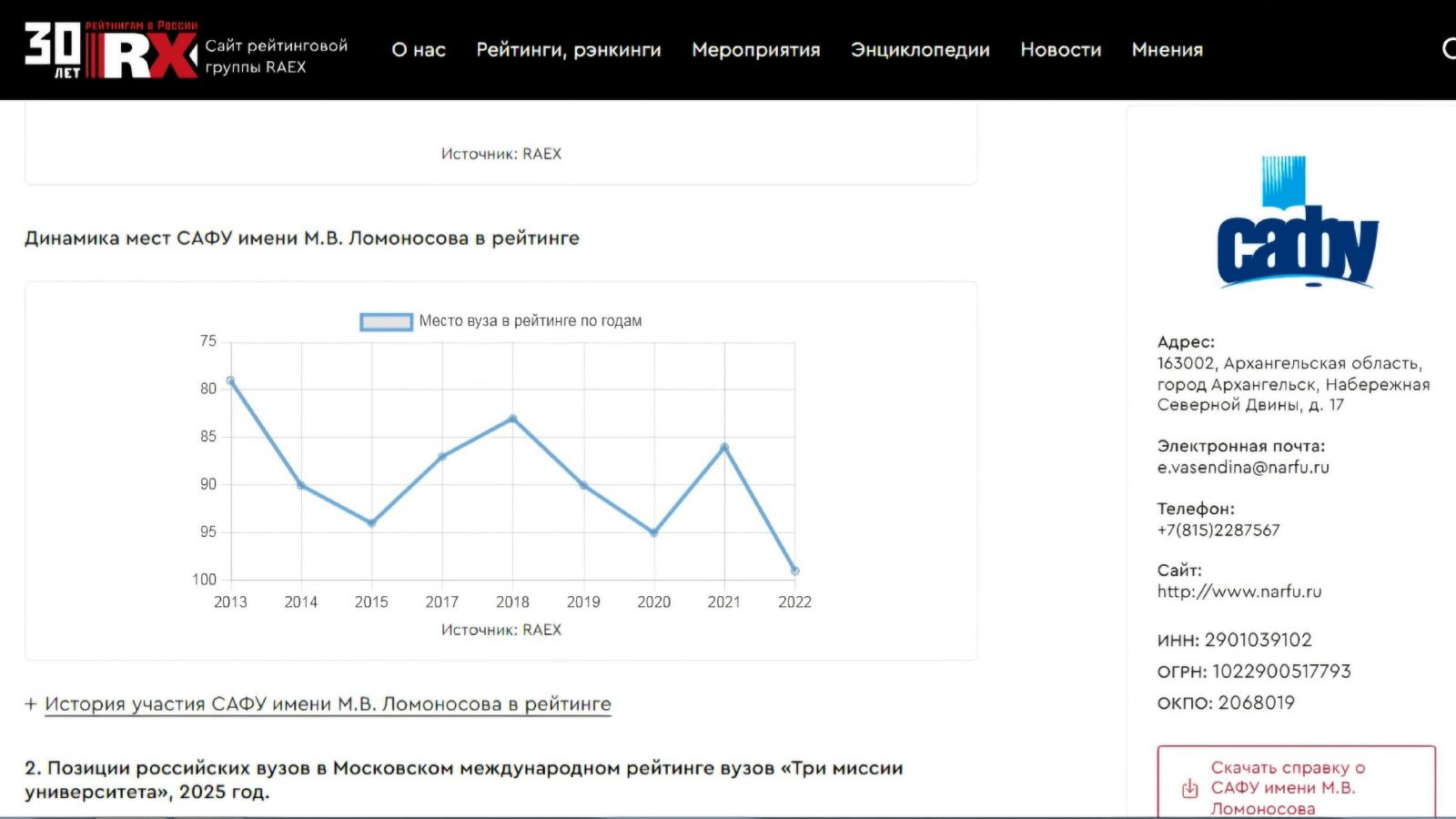1456x819 pixels.
Task: Toggle the chart legend Место вуза series
Action: (530, 321)
